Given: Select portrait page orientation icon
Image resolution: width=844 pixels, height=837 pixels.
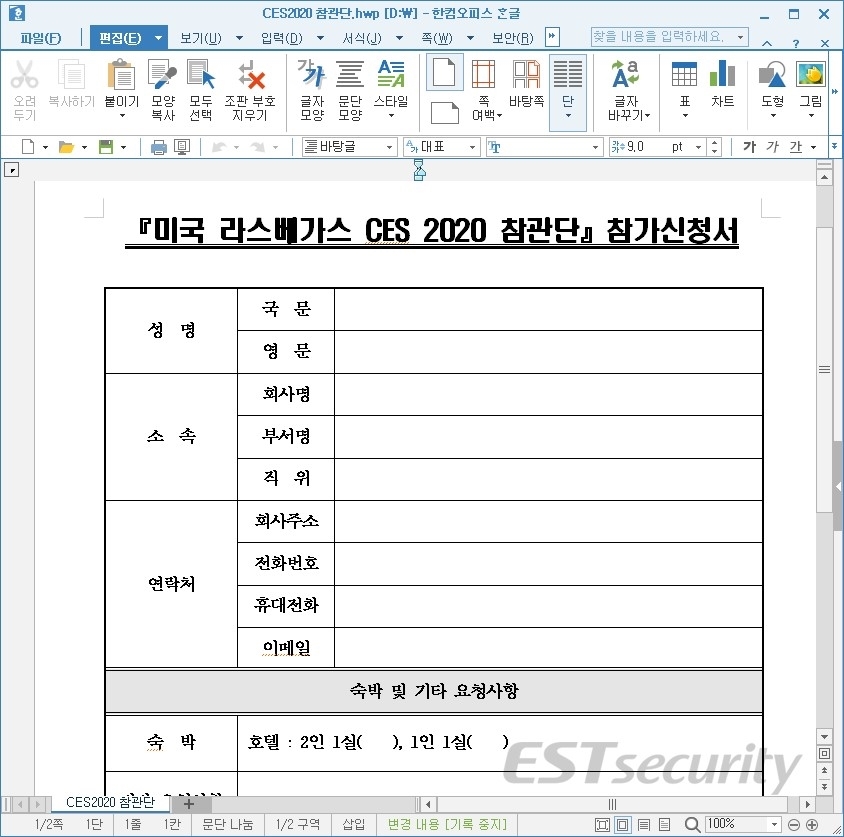Looking at the screenshot, I should (445, 72).
